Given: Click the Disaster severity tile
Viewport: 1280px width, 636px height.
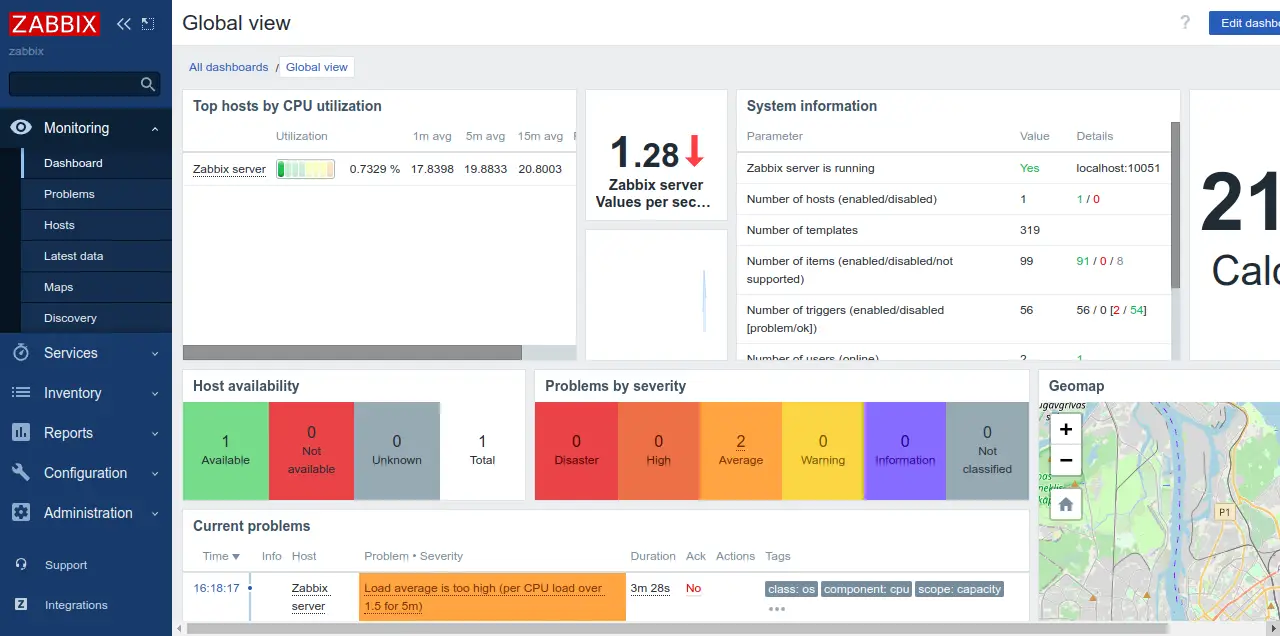Looking at the screenshot, I should [x=576, y=451].
